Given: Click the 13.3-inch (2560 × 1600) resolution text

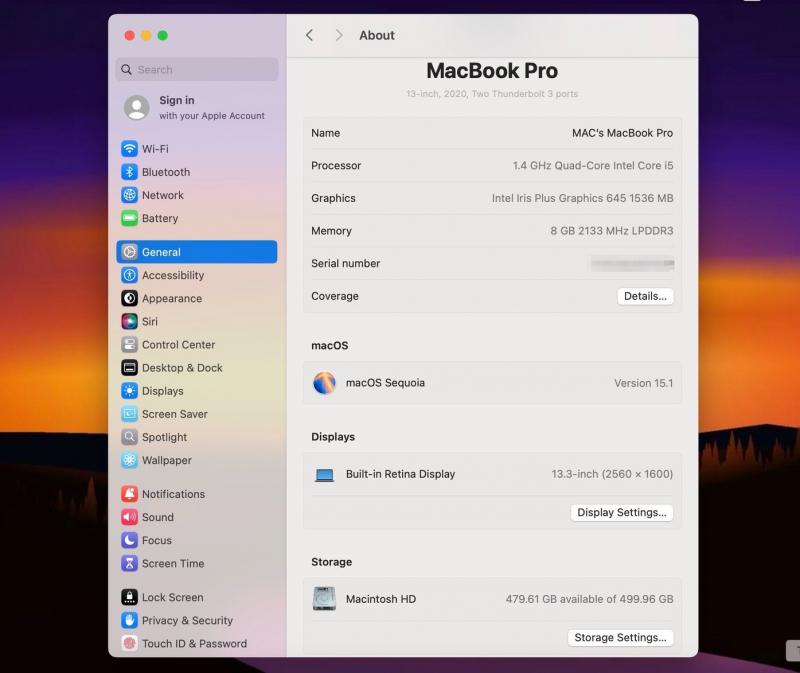Looking at the screenshot, I should point(612,474).
